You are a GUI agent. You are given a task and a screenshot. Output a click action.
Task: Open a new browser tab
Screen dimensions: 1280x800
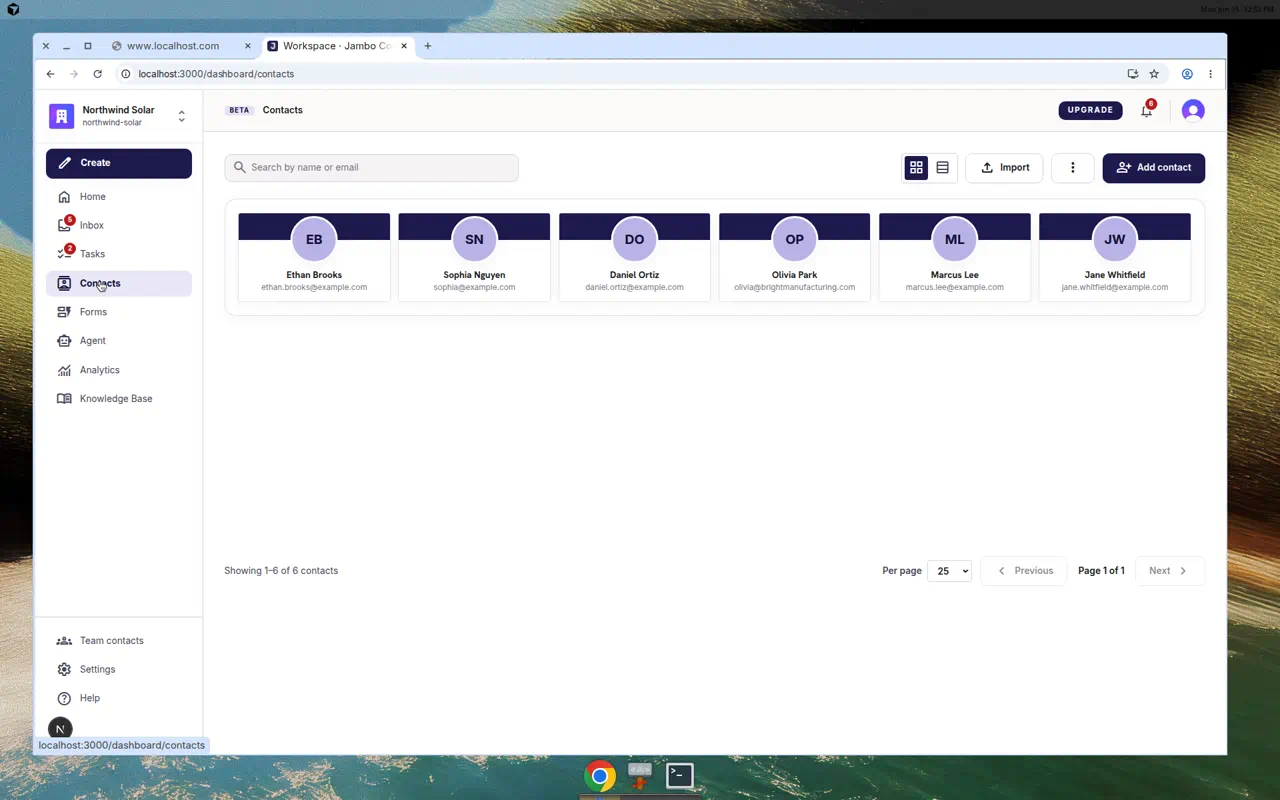click(428, 46)
